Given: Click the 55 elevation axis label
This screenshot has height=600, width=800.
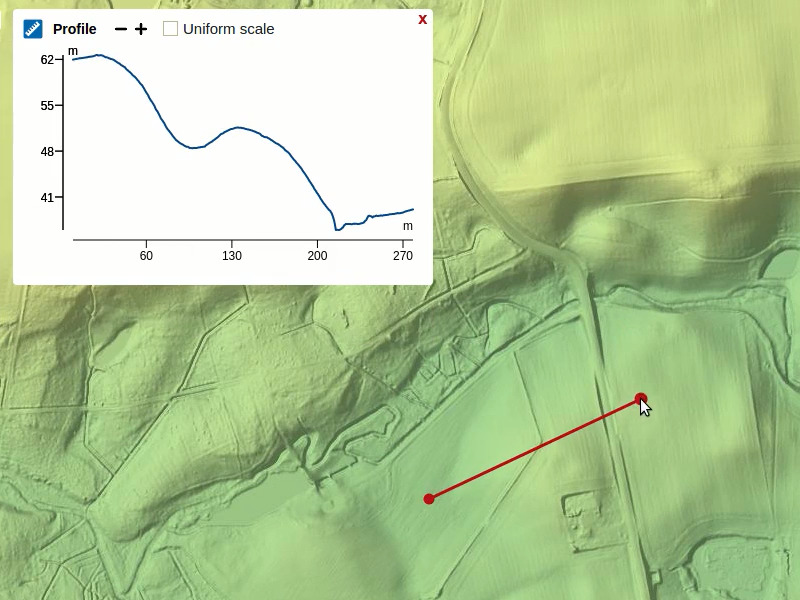Looking at the screenshot, I should coord(47,106).
